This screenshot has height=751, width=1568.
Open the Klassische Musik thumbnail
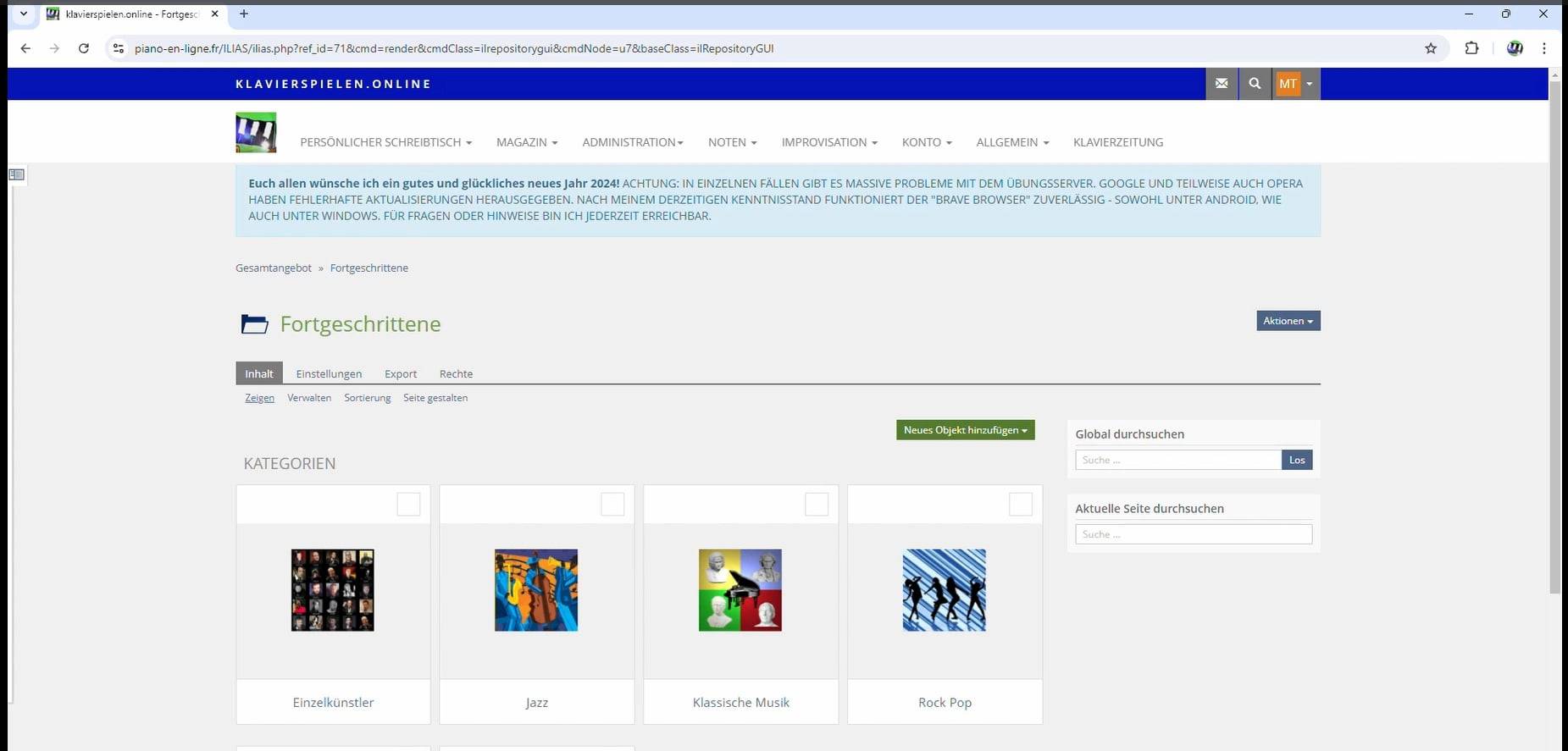(x=740, y=590)
